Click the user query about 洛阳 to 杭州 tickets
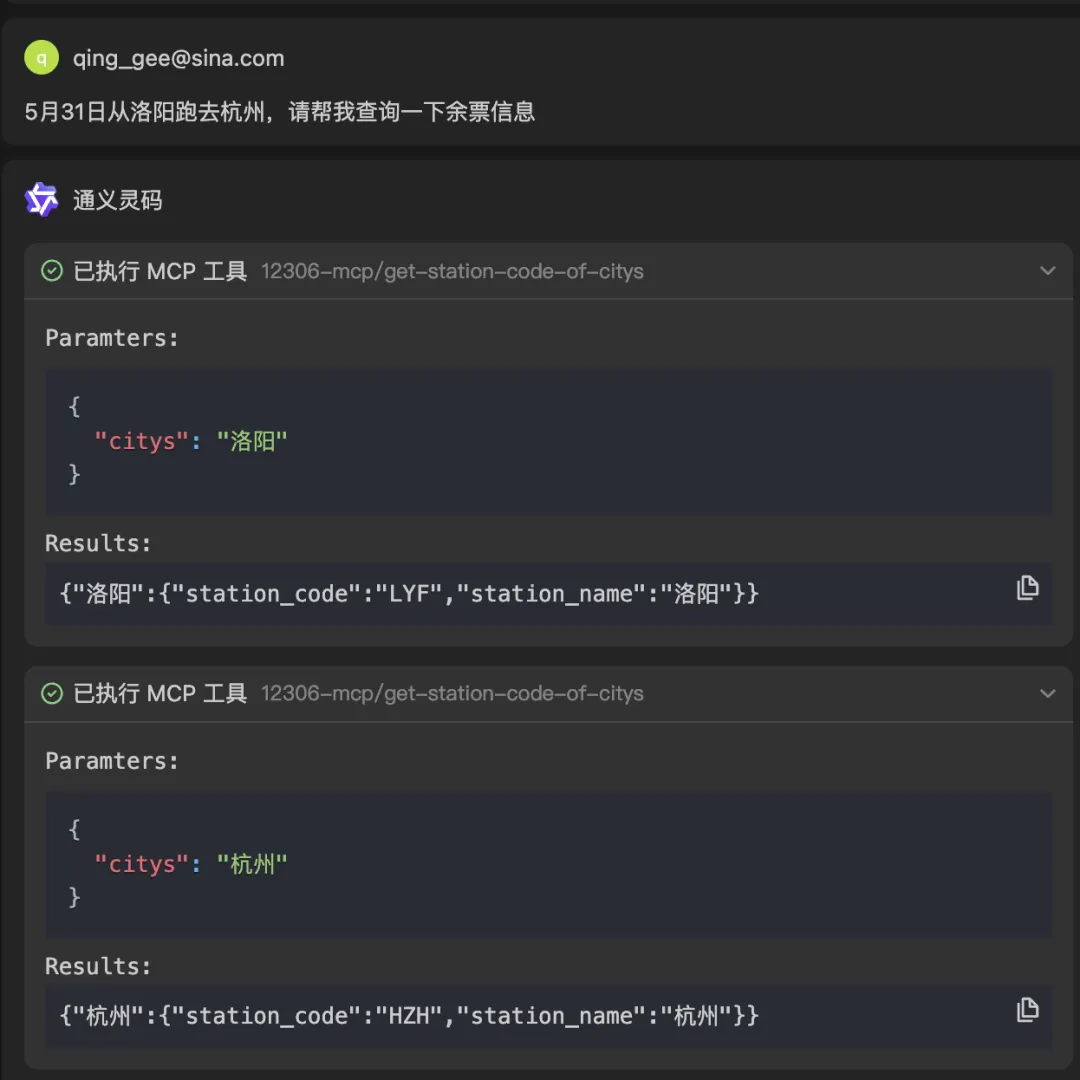Screen dimensions: 1080x1080 [280, 112]
